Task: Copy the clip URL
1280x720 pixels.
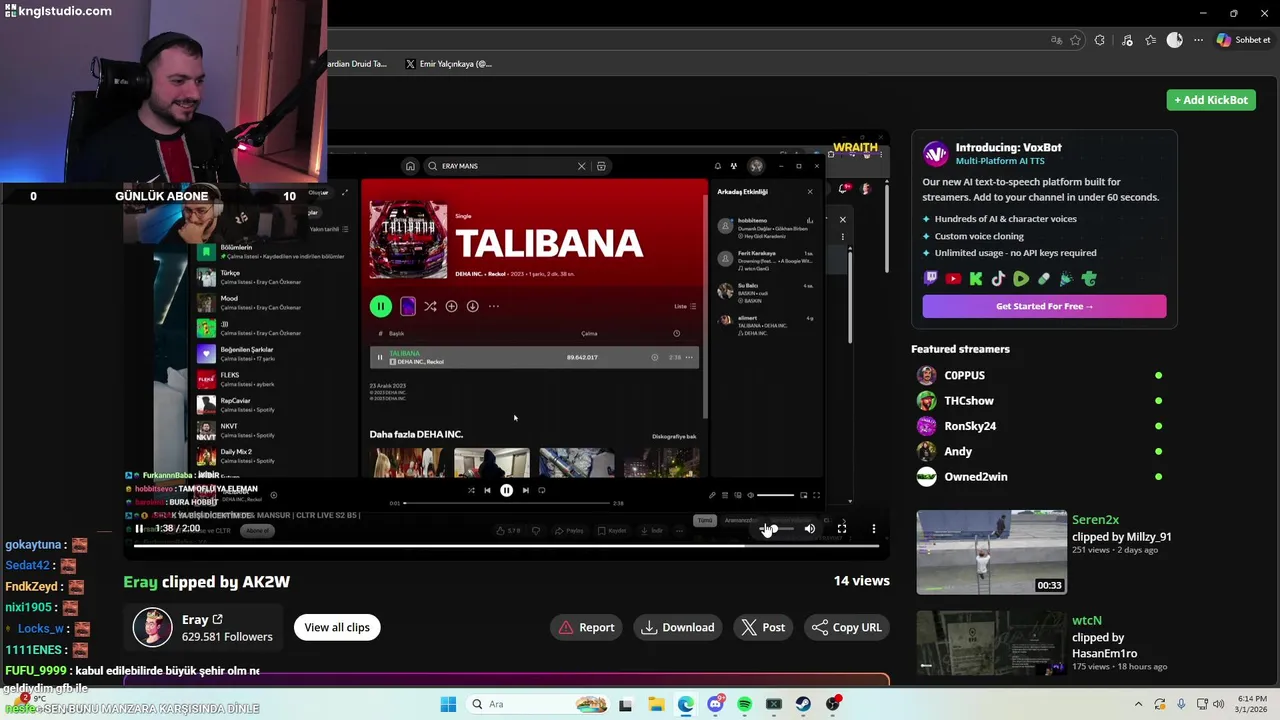Action: tap(847, 627)
